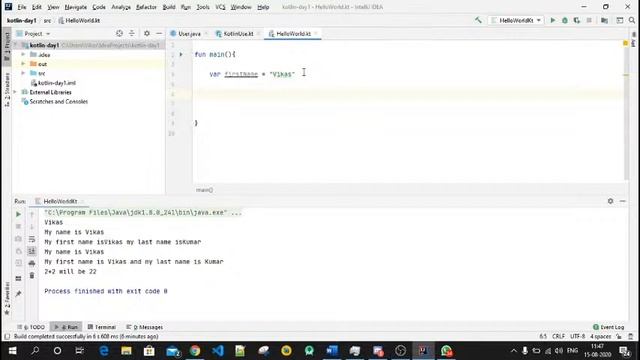The height and width of the screenshot is (360, 640).
Task: Expand the .idea folder
Action: 23,54
